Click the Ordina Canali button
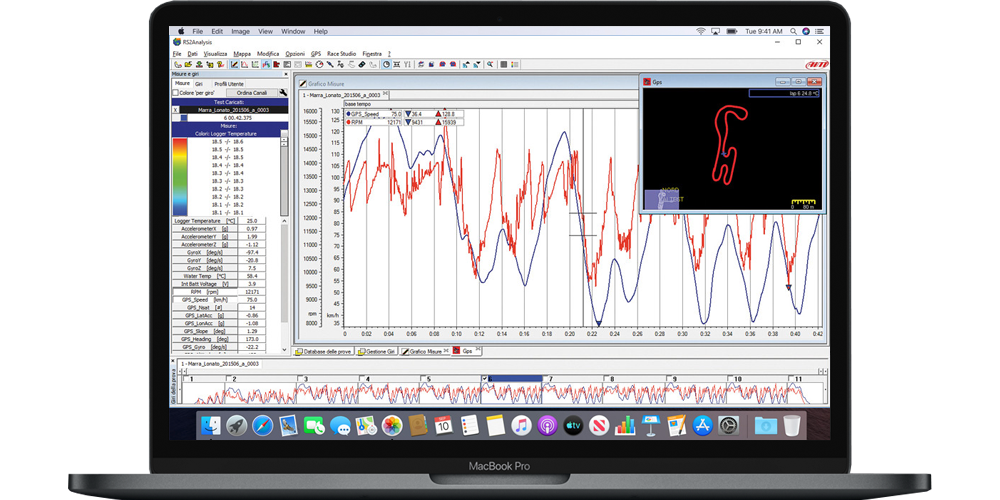The width and height of the screenshot is (1000, 500). click(253, 92)
